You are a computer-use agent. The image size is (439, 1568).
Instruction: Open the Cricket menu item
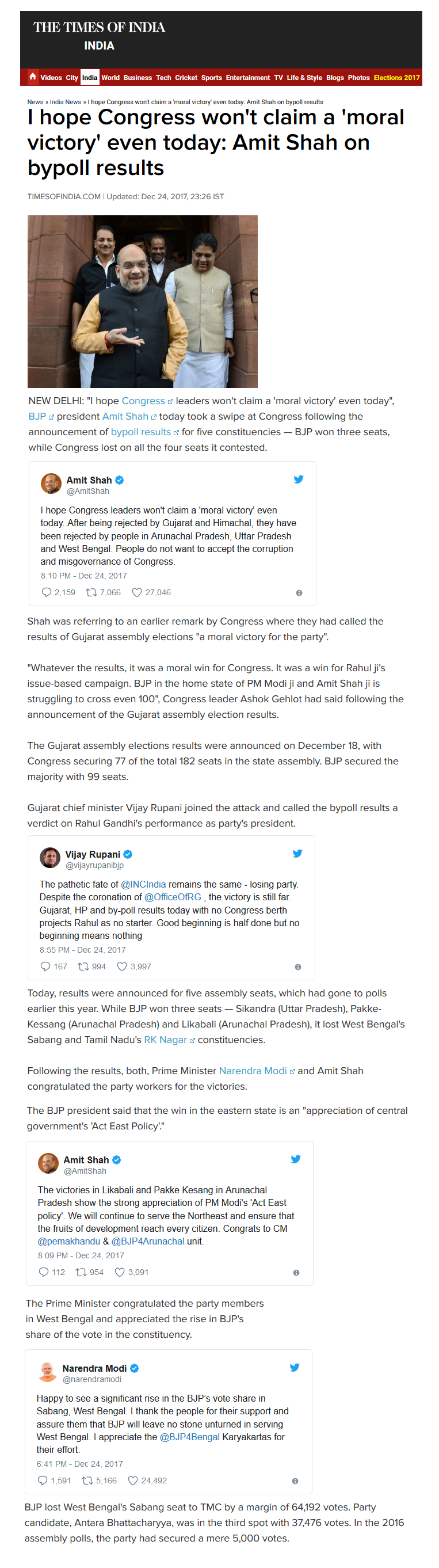point(186,78)
